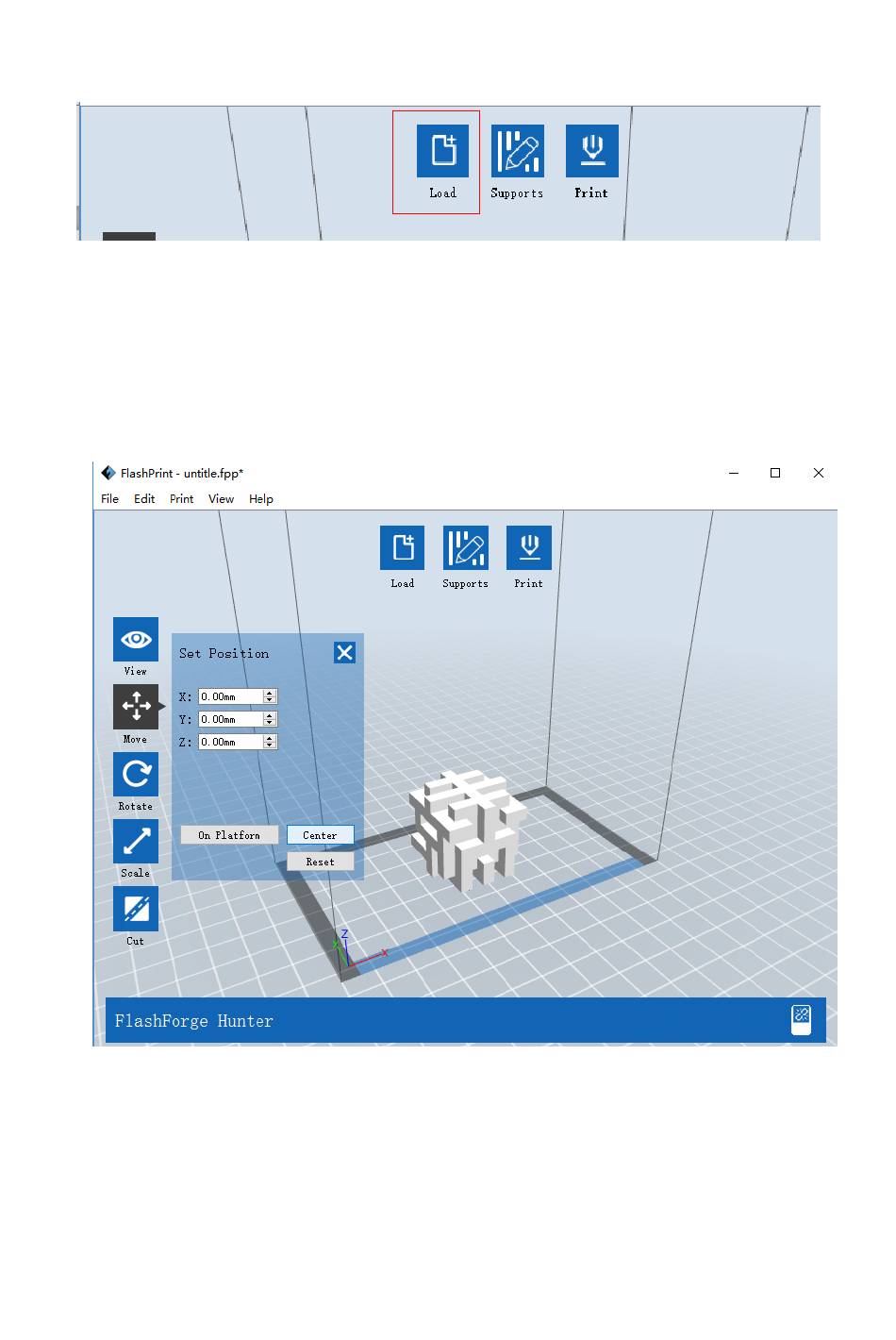
Task: Close the Set Position panel
Action: click(344, 653)
